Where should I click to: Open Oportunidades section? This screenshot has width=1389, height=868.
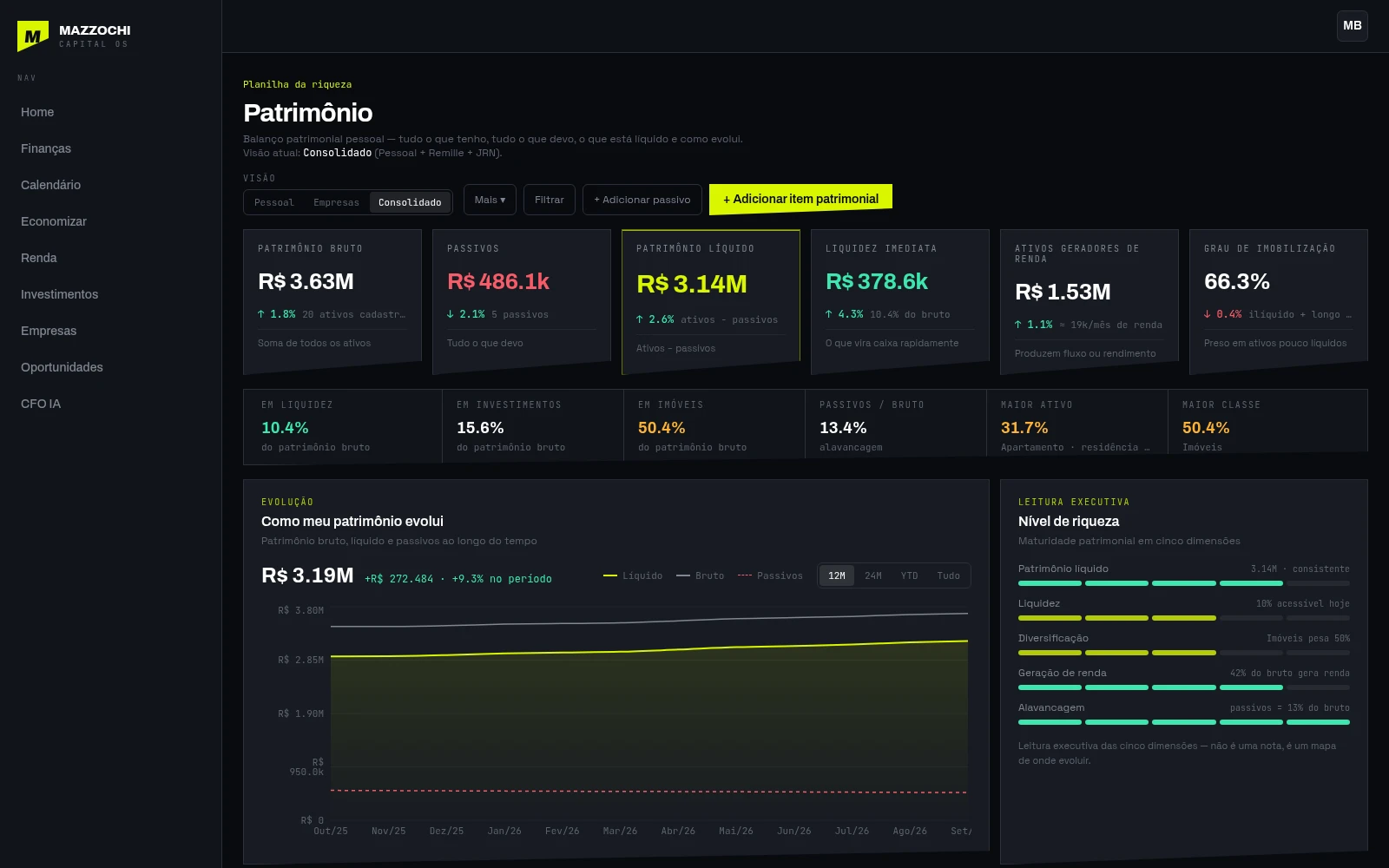pos(62,367)
